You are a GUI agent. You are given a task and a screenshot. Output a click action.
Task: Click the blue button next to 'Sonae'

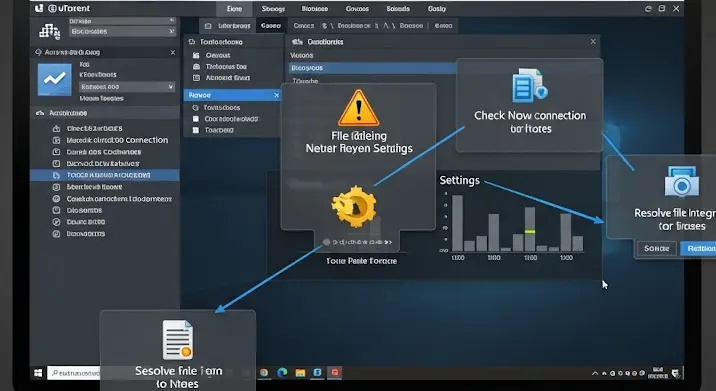699,248
